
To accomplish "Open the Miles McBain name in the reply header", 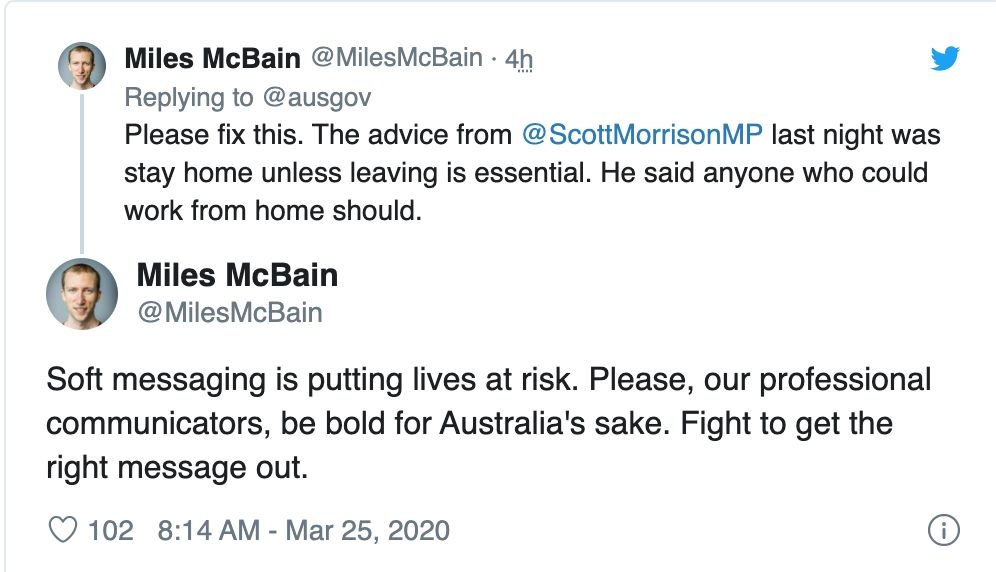I will pos(212,59).
